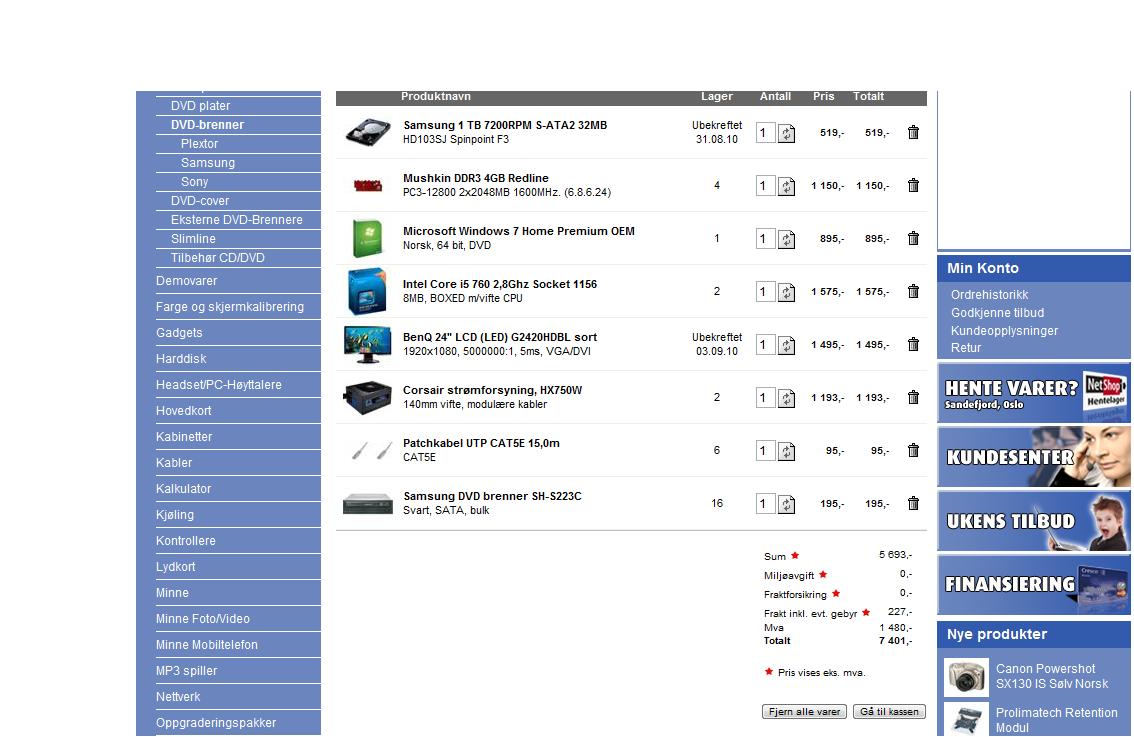Update quantity icon for Patchkabel row

[786, 451]
